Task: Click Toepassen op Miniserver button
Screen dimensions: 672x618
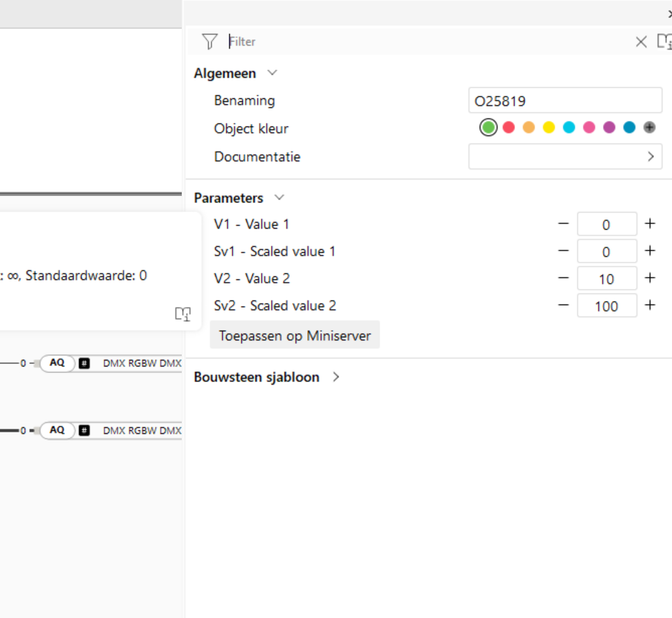Action: (295, 336)
